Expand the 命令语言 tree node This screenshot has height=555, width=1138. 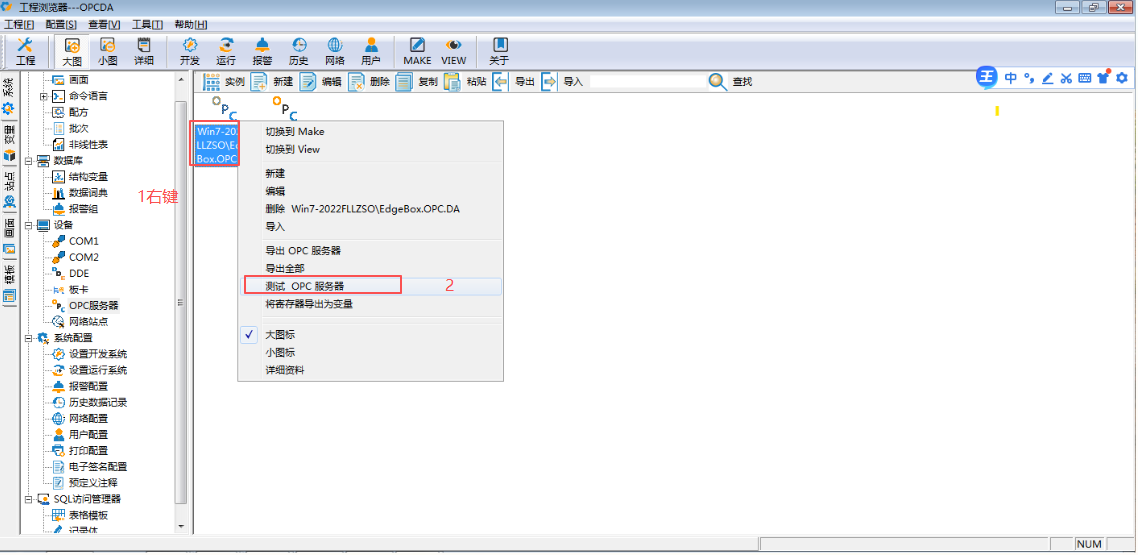pyautogui.click(x=43, y=96)
